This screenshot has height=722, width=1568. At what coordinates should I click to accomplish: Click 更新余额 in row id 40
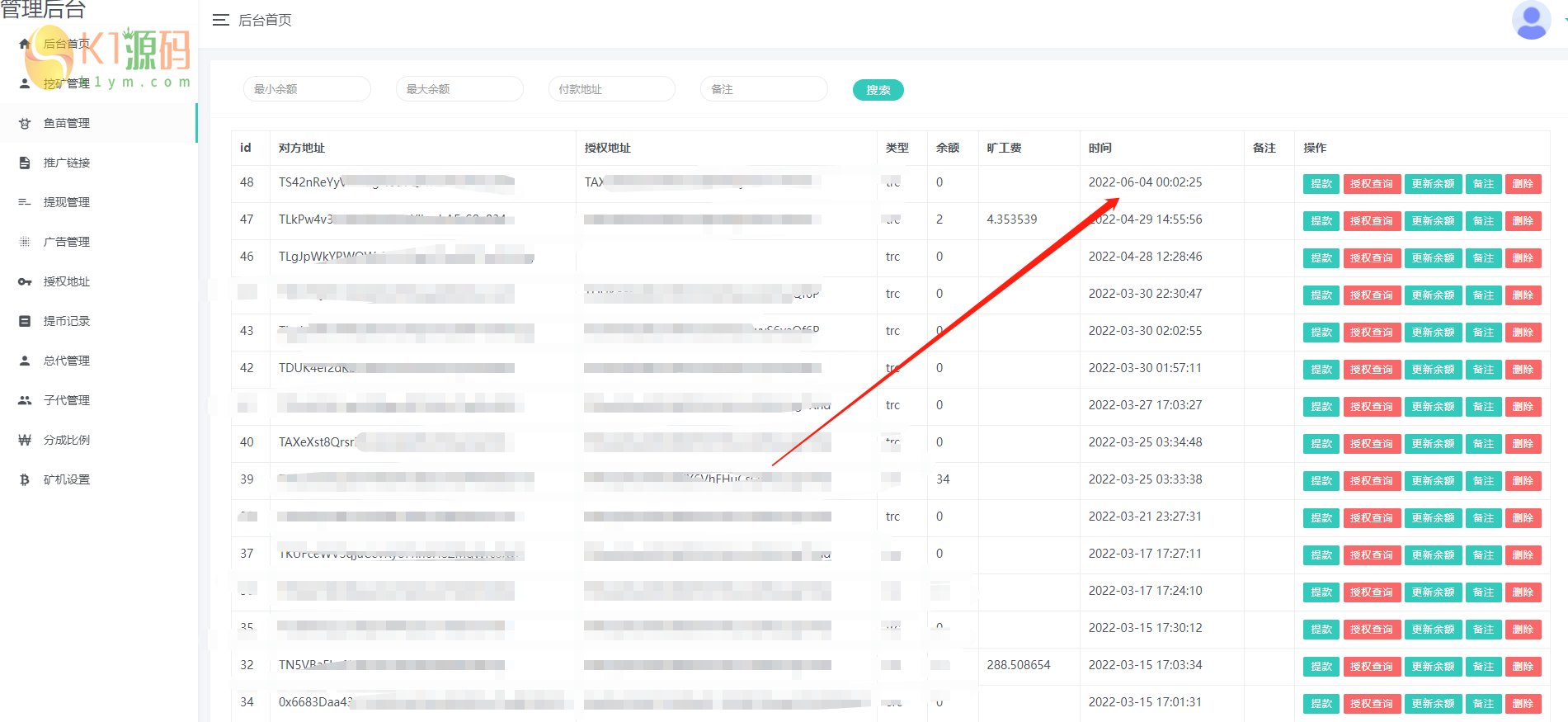pyautogui.click(x=1433, y=444)
